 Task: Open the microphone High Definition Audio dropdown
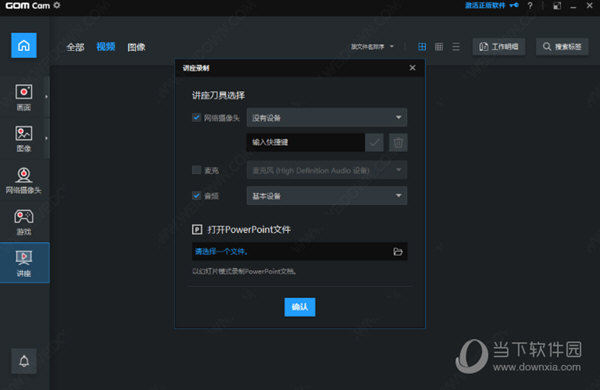pyautogui.click(x=327, y=170)
